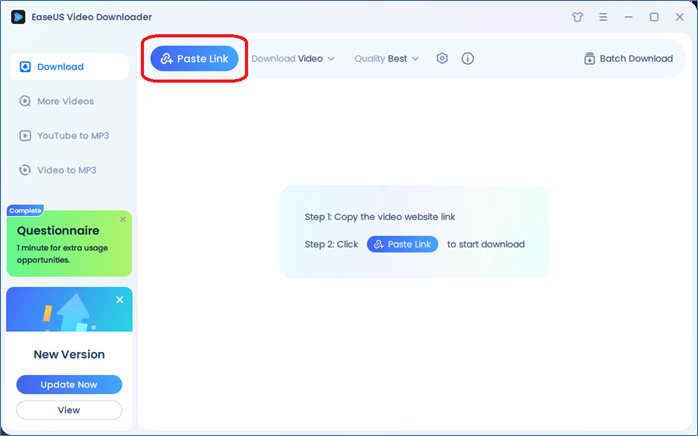698x436 pixels.
Task: Click Update Now button
Action: pos(69,384)
